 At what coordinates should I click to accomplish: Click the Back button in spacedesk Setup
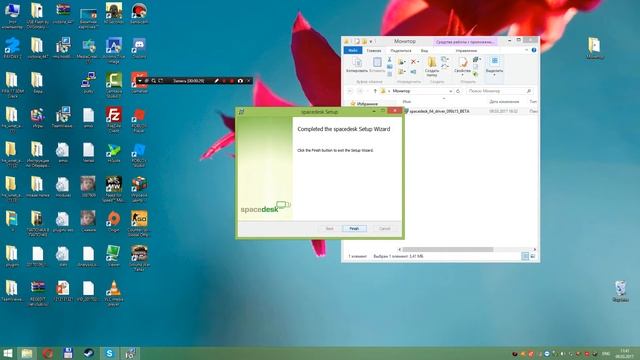pos(329,229)
